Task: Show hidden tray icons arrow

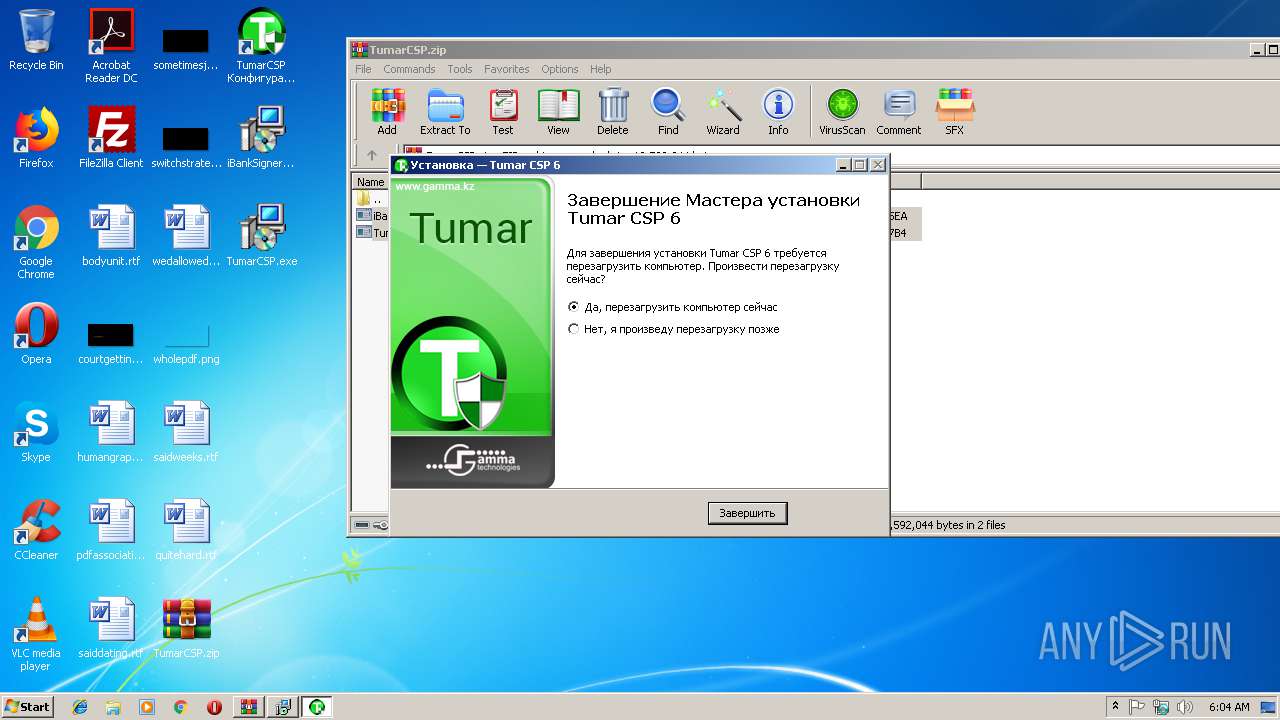Action: point(1115,707)
